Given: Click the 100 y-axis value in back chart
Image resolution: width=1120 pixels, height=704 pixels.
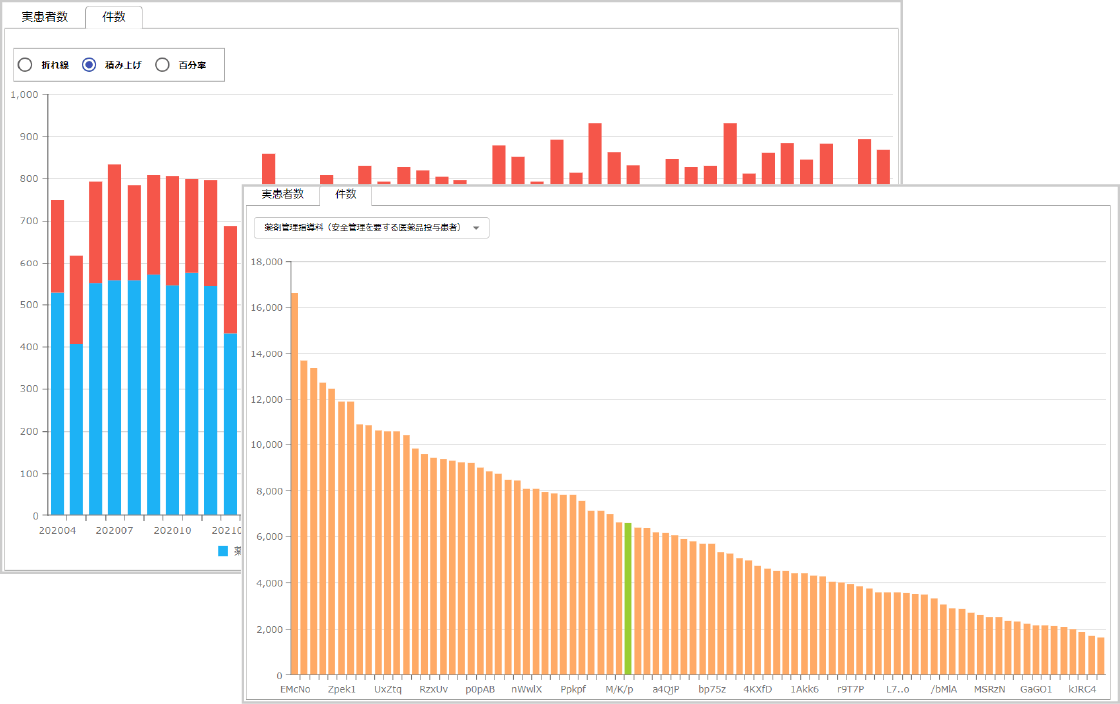Looking at the screenshot, I should pyautogui.click(x=29, y=473).
